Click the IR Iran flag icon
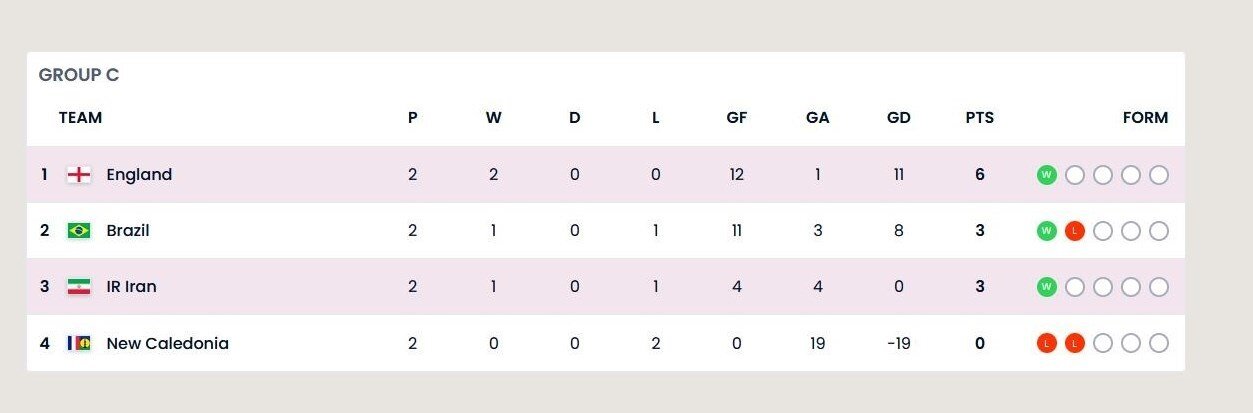Screen dimensions: 1253x413 click(x=79, y=287)
